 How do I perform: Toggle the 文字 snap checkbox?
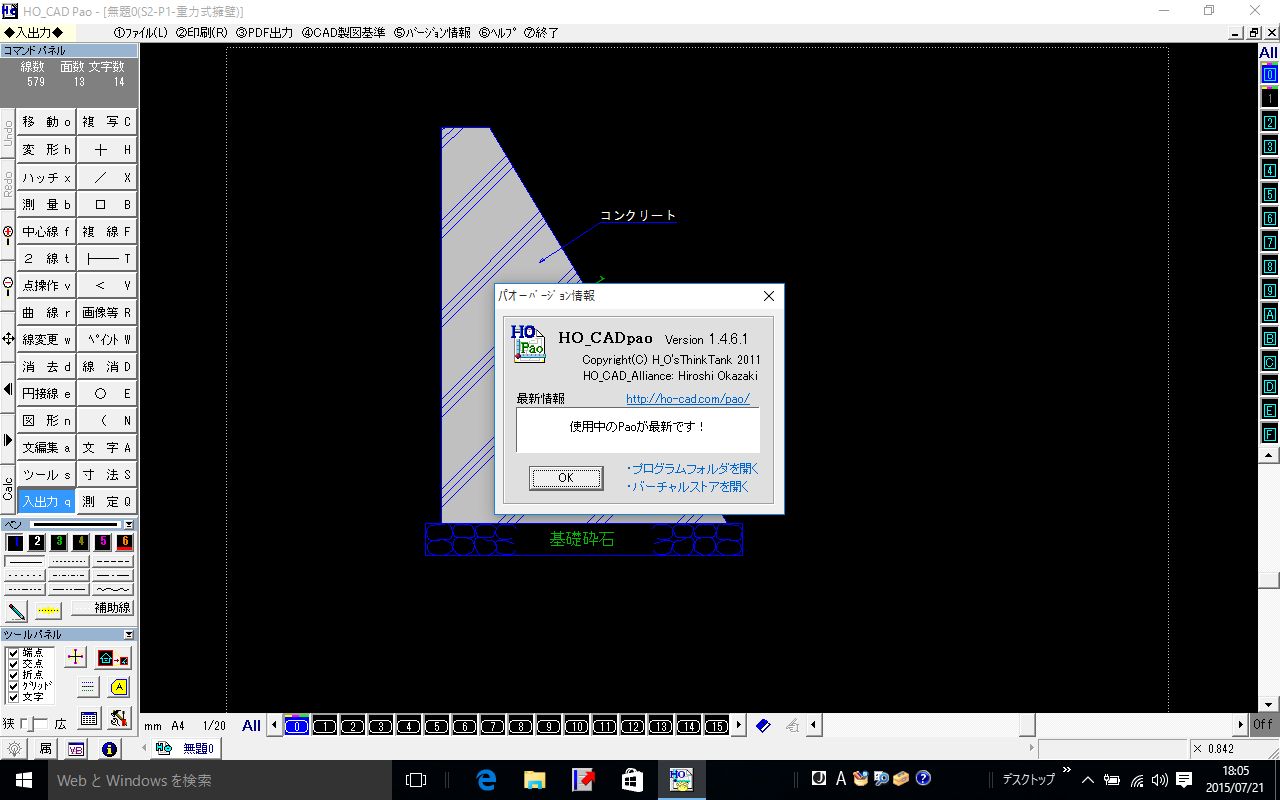(14, 697)
